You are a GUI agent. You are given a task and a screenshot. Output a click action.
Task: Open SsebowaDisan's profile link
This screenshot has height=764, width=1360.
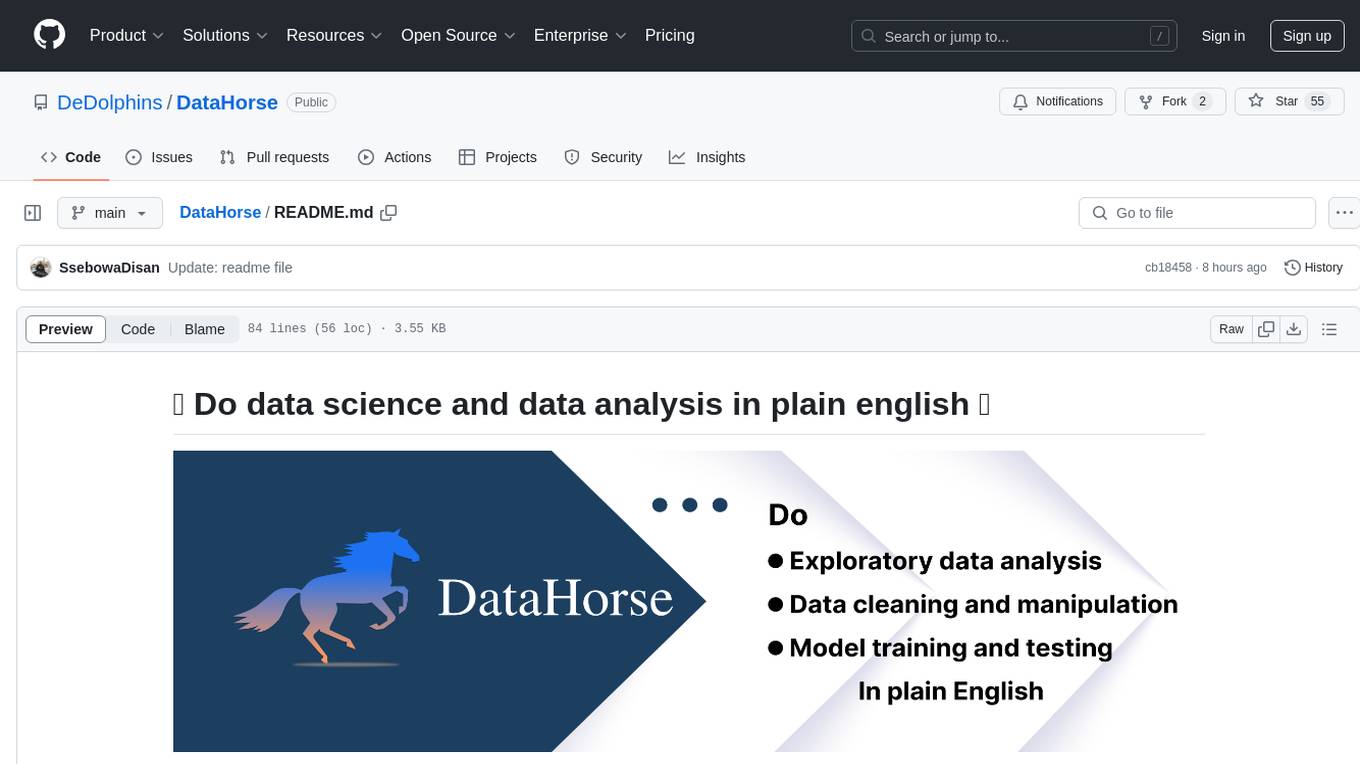109,268
